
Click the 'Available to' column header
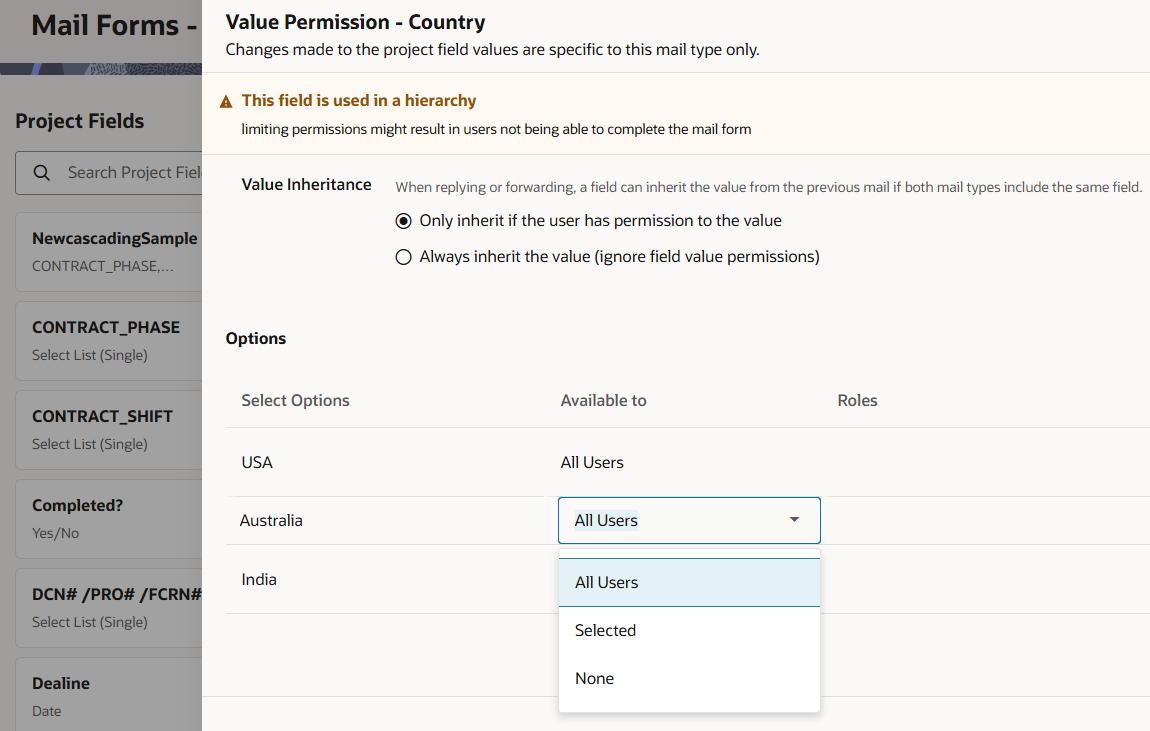[603, 401]
